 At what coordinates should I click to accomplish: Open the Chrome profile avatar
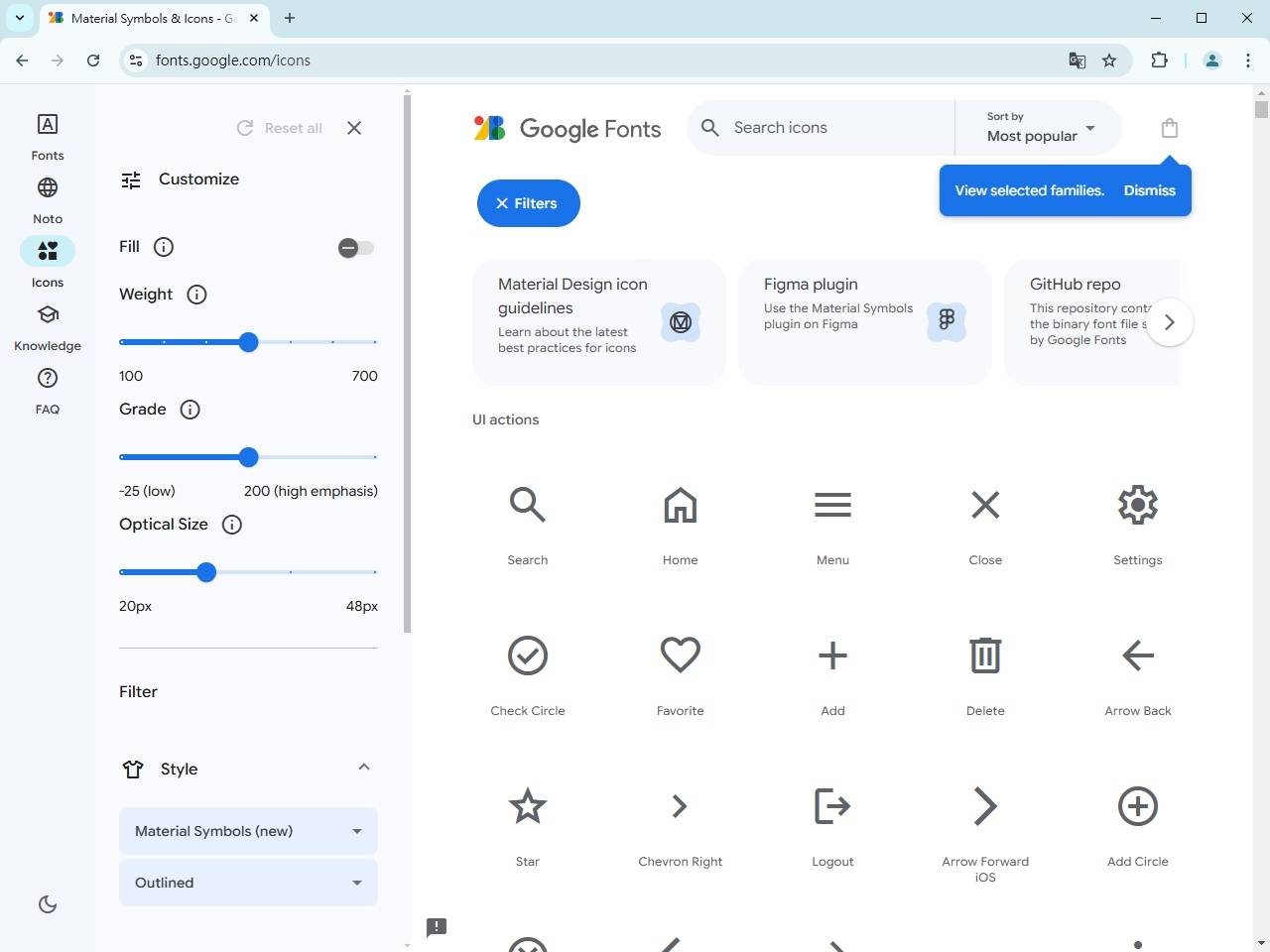pyautogui.click(x=1211, y=60)
